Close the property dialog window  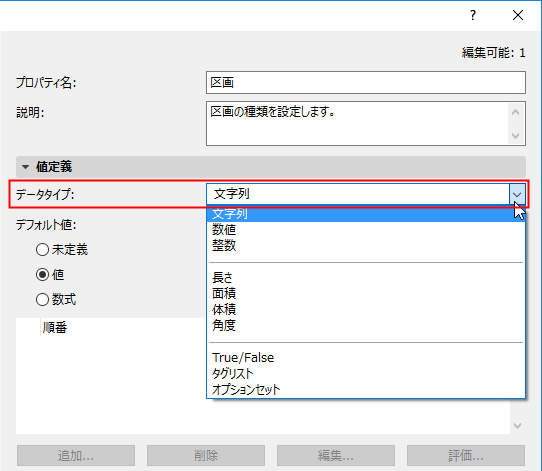pyautogui.click(x=518, y=15)
